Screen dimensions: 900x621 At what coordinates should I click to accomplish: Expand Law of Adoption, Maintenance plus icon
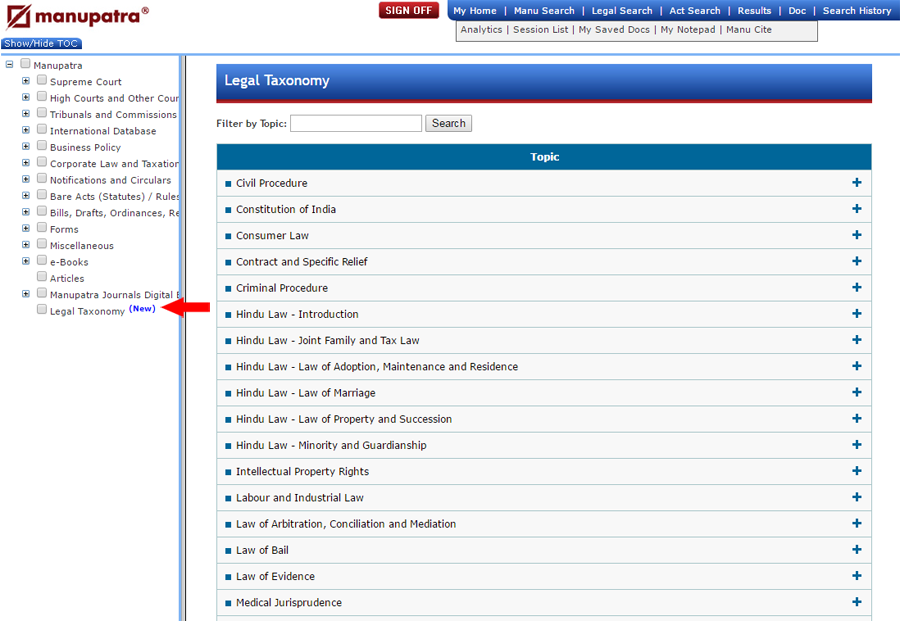[x=856, y=366]
